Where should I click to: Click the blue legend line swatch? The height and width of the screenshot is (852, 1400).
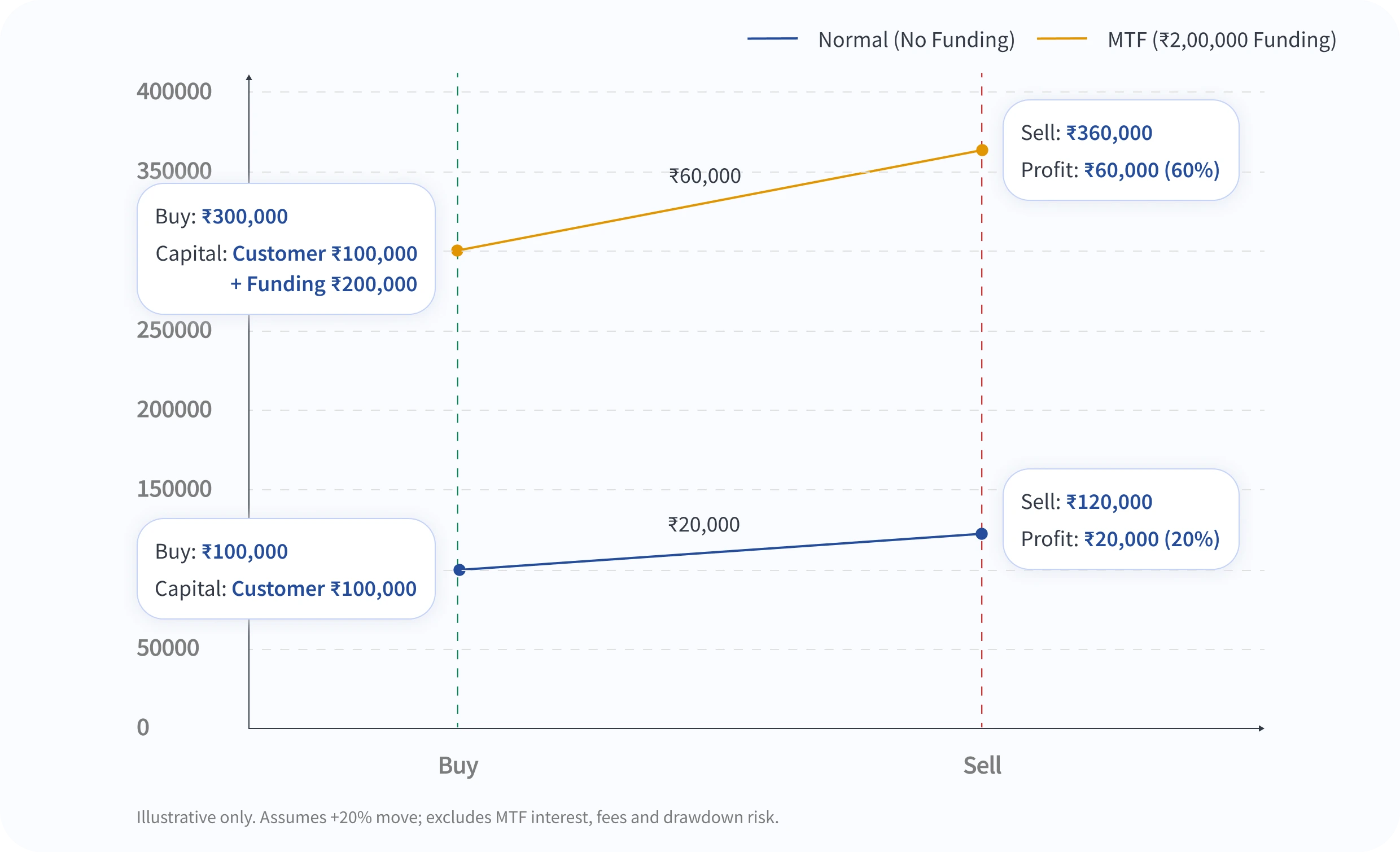(x=772, y=38)
